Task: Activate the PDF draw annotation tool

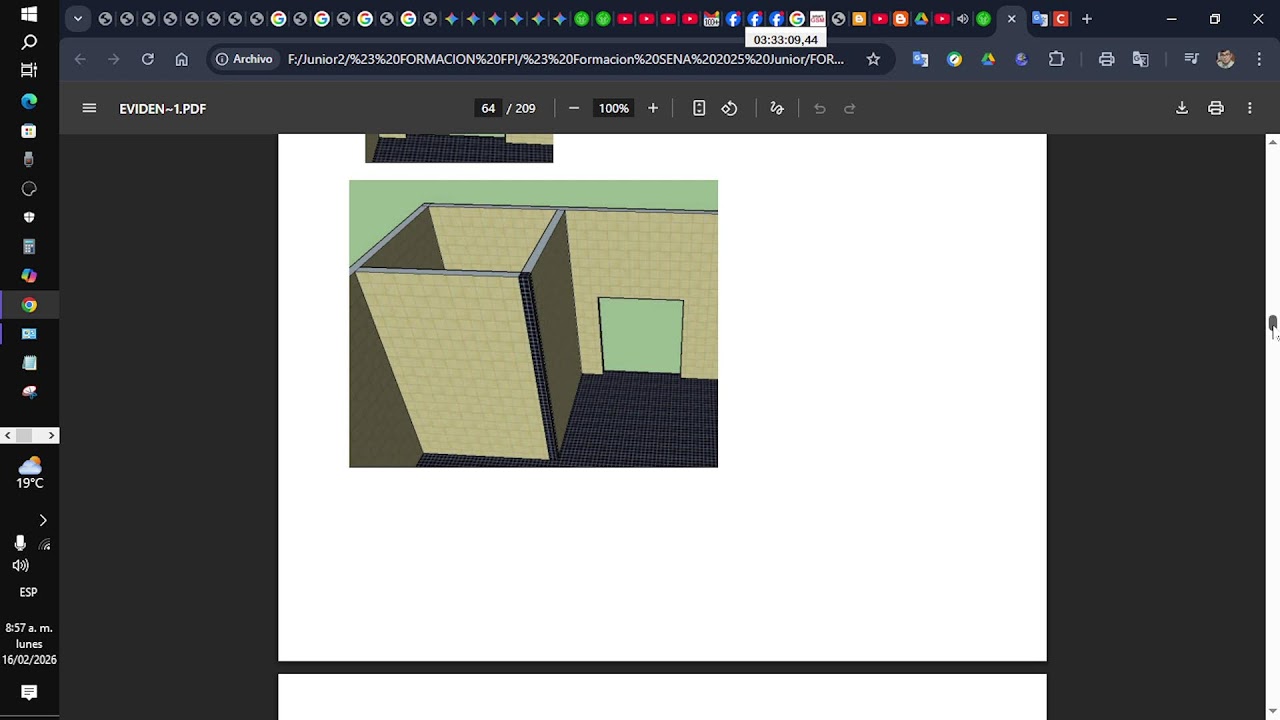Action: click(777, 108)
